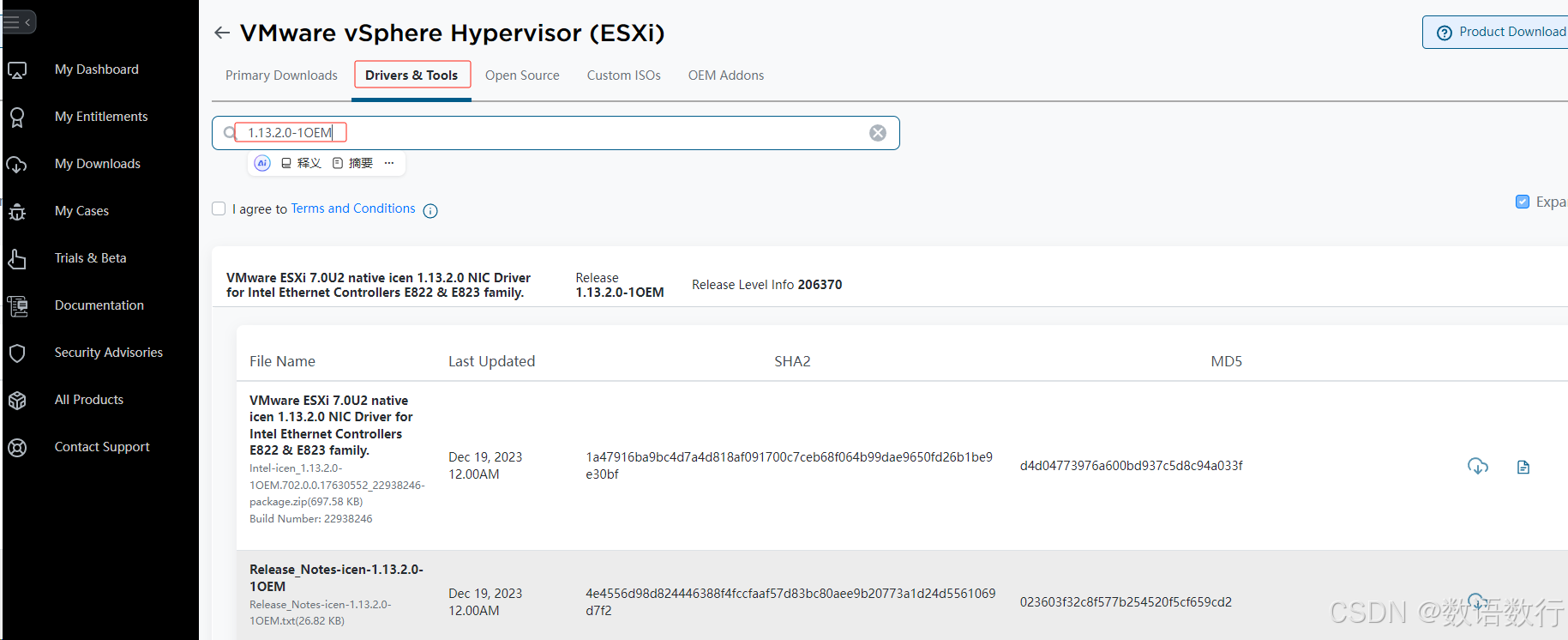
Task: Click the My Downloads cloud icon
Action: coord(17,165)
